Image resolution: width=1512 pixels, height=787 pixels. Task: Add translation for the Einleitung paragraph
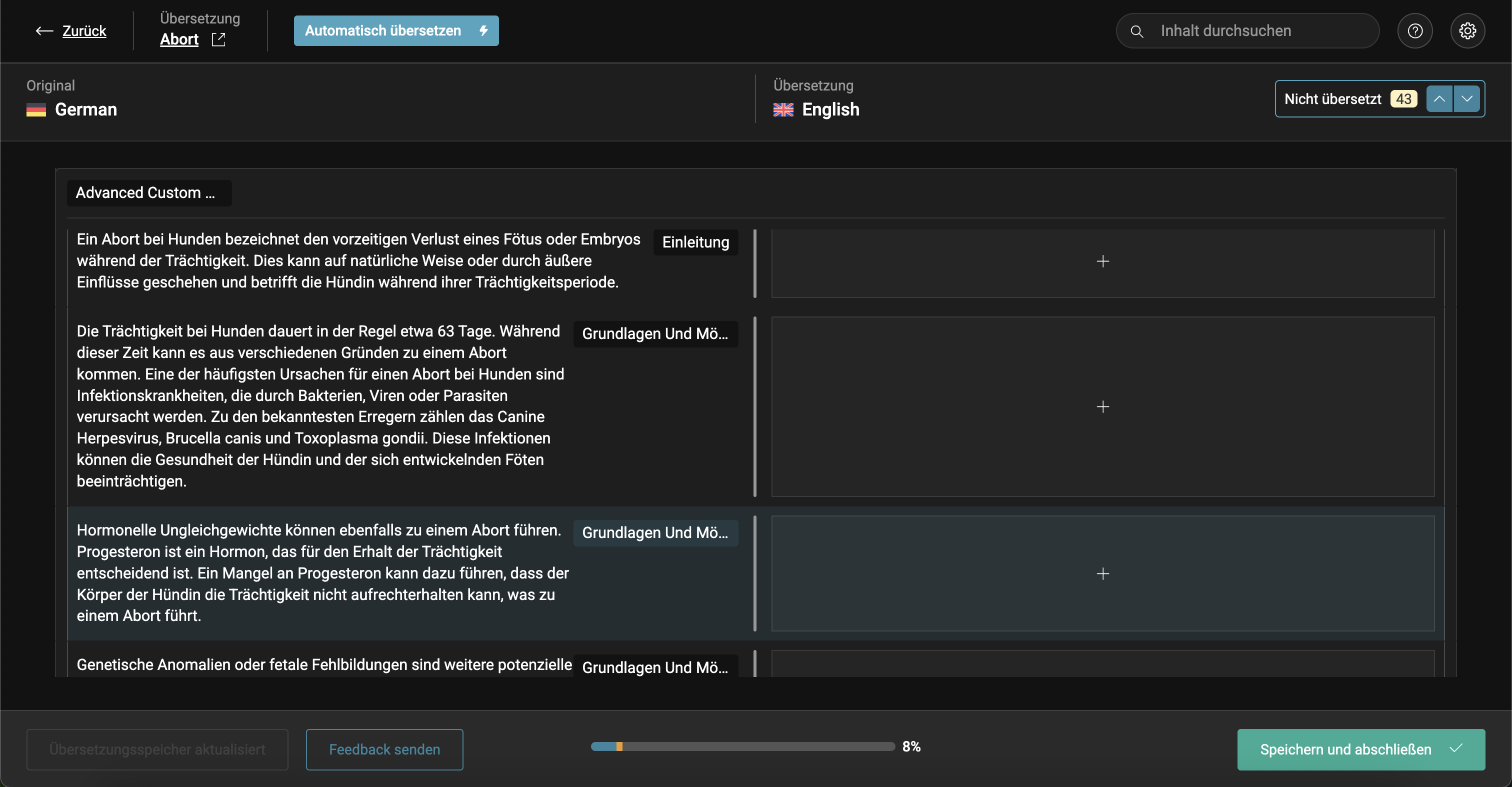[1102, 261]
